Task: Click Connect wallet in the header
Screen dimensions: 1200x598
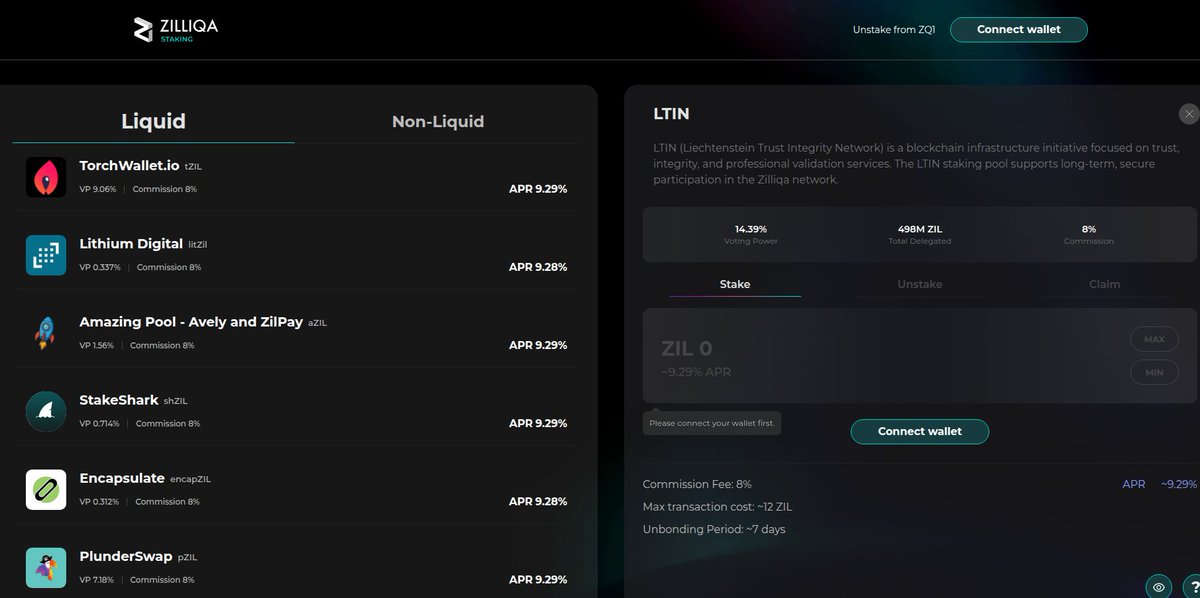Action: coord(1018,29)
